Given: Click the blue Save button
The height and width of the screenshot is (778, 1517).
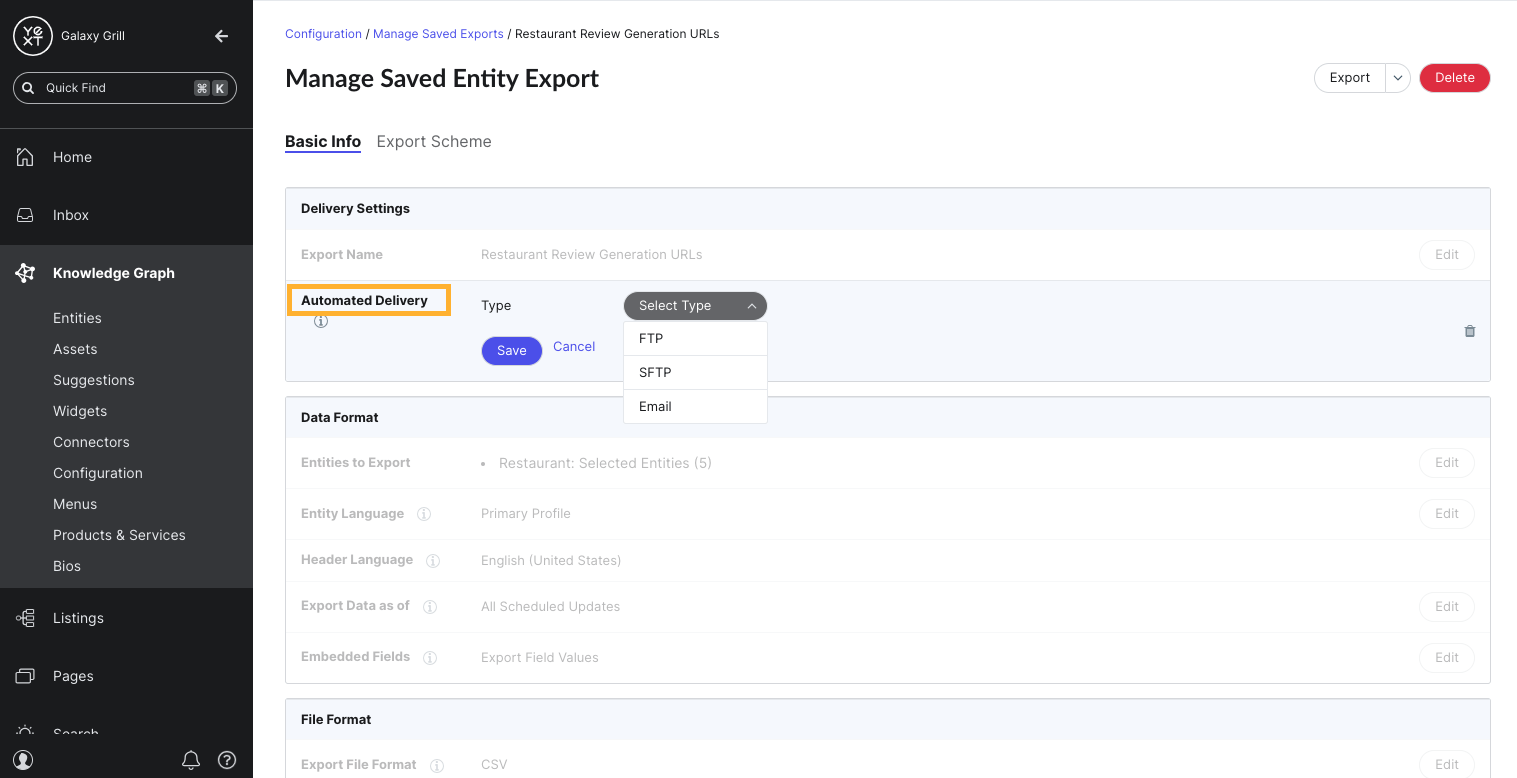Looking at the screenshot, I should (512, 350).
